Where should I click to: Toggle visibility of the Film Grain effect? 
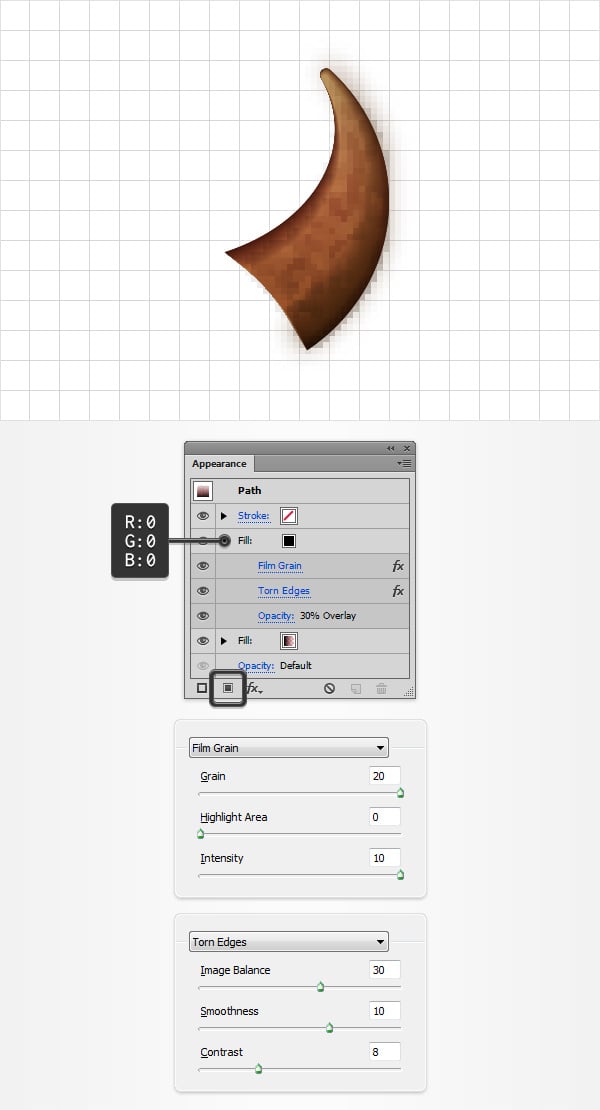tap(203, 566)
